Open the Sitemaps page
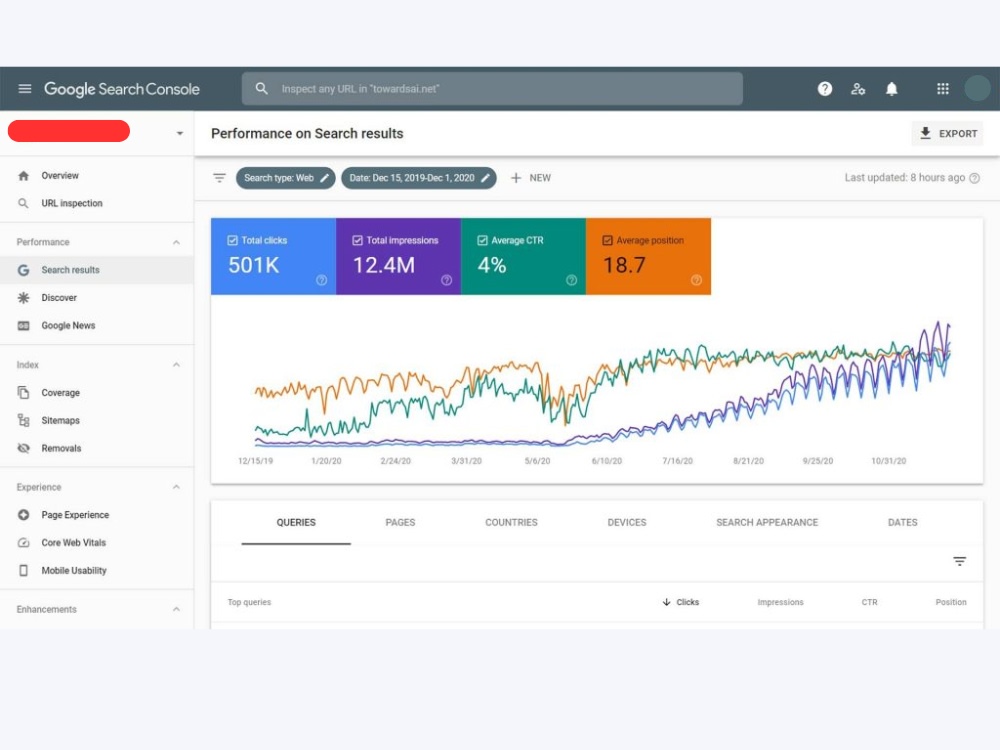1000x750 pixels. (96, 420)
